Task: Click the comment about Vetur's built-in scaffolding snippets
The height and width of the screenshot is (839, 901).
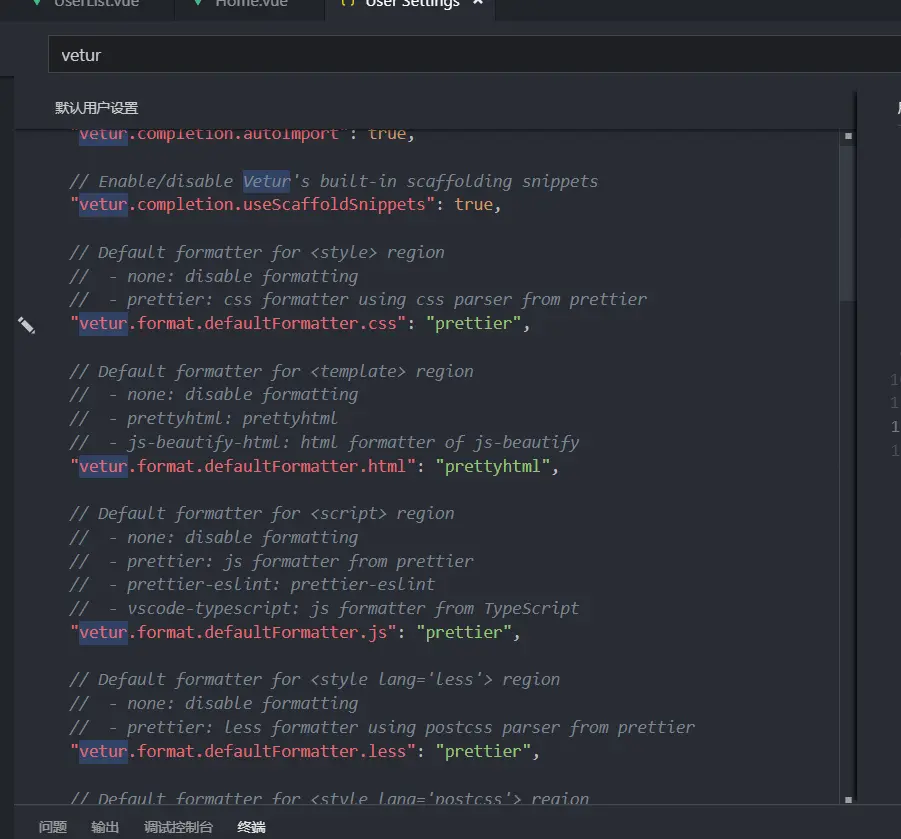Action: [x=334, y=182]
